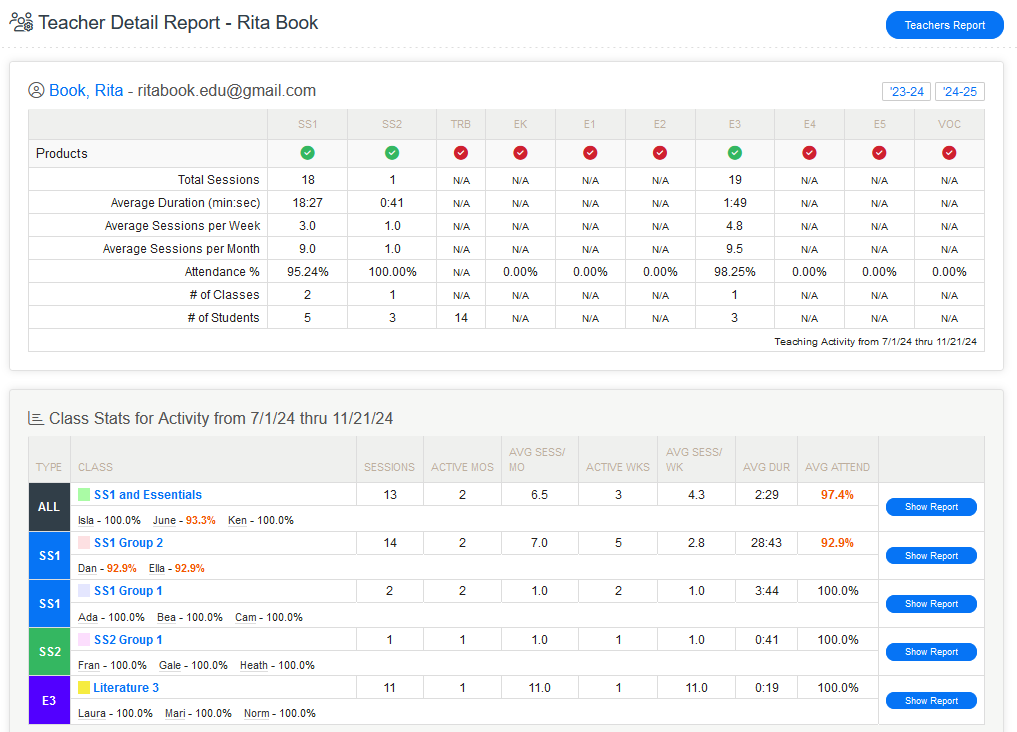The image size is (1017, 732).
Task: Click the red status icon under EK
Action: pos(520,153)
